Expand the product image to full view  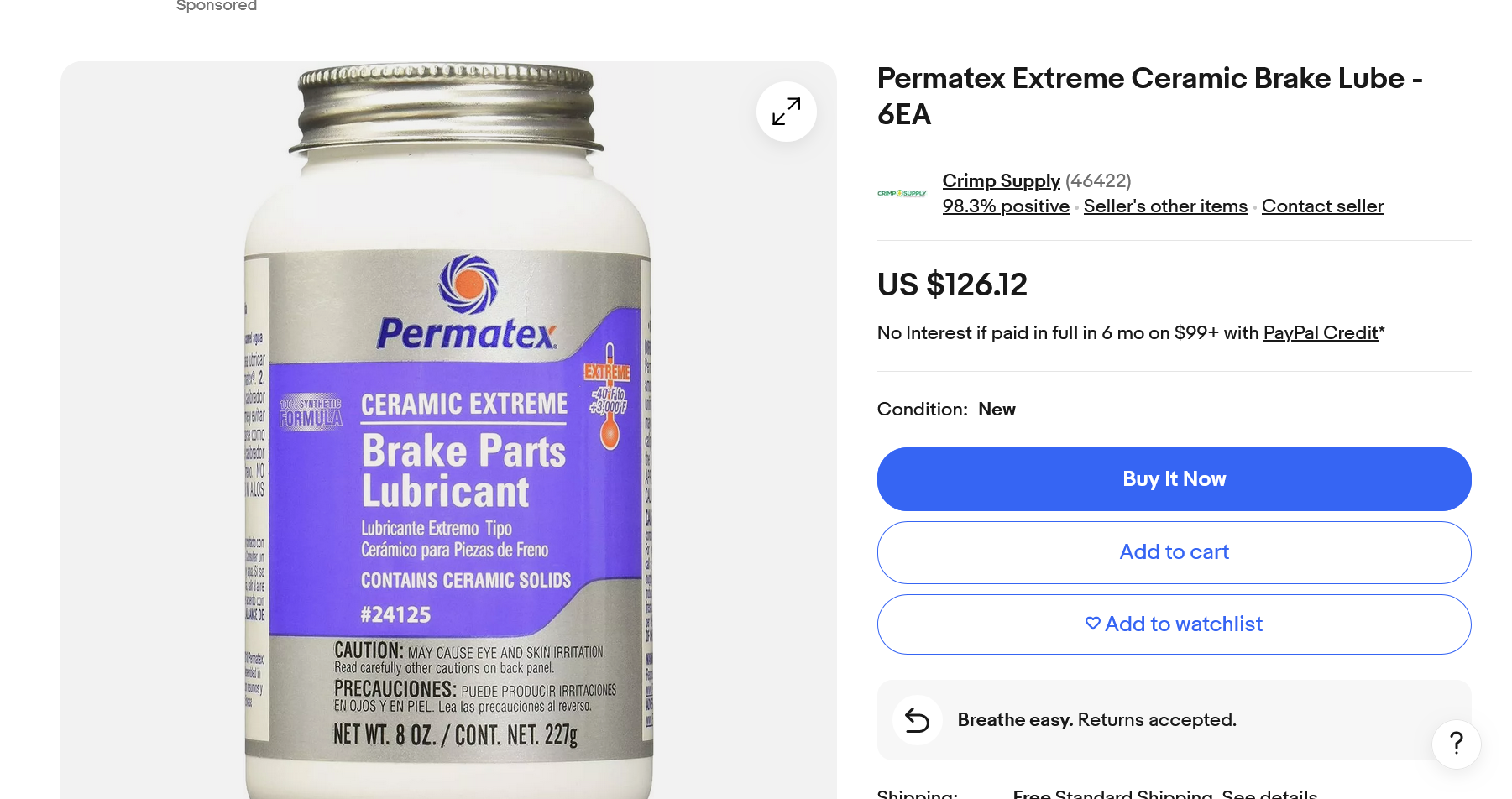(786, 112)
